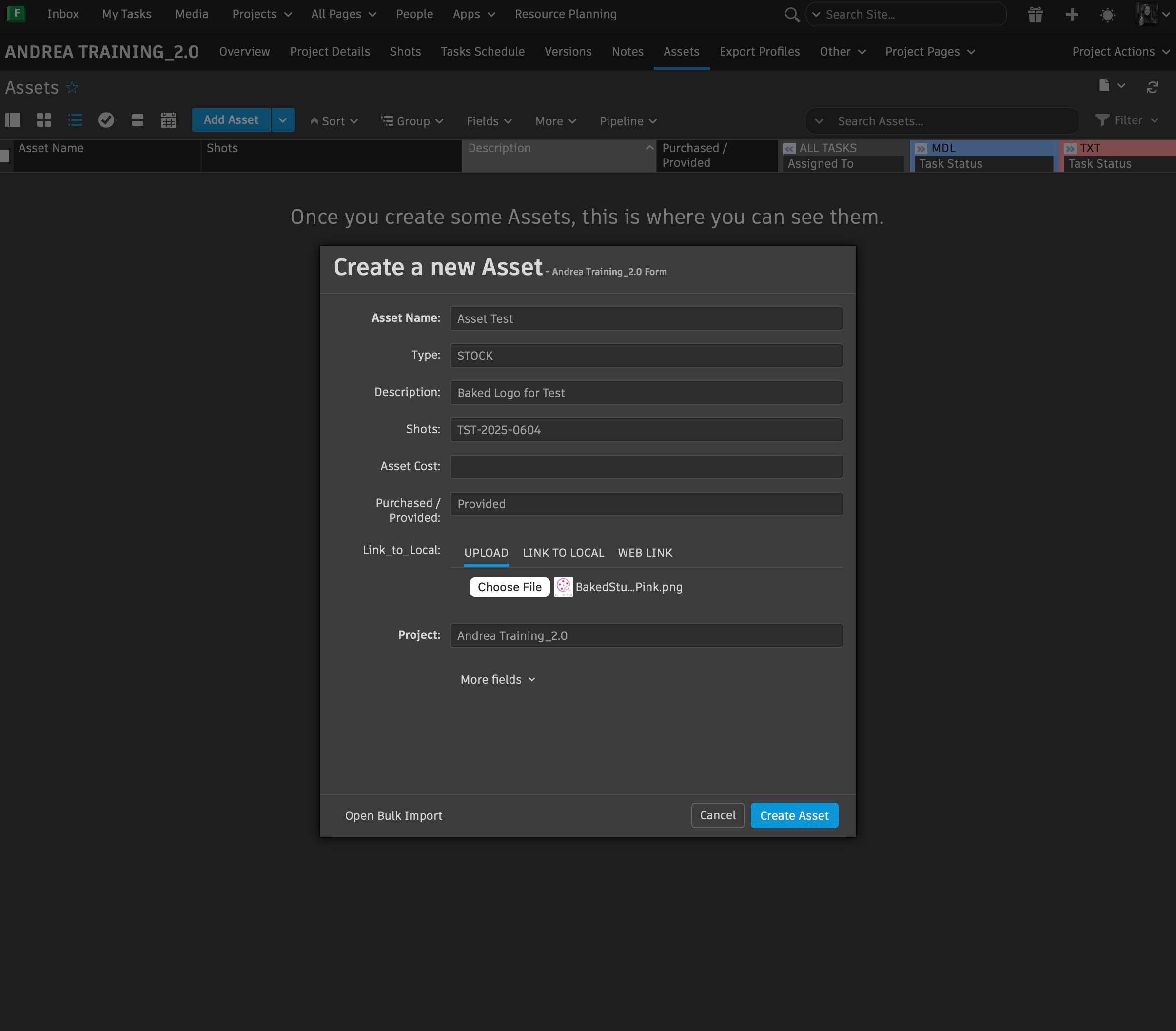
Task: Open the Add Asset dropdown arrow
Action: pos(282,120)
